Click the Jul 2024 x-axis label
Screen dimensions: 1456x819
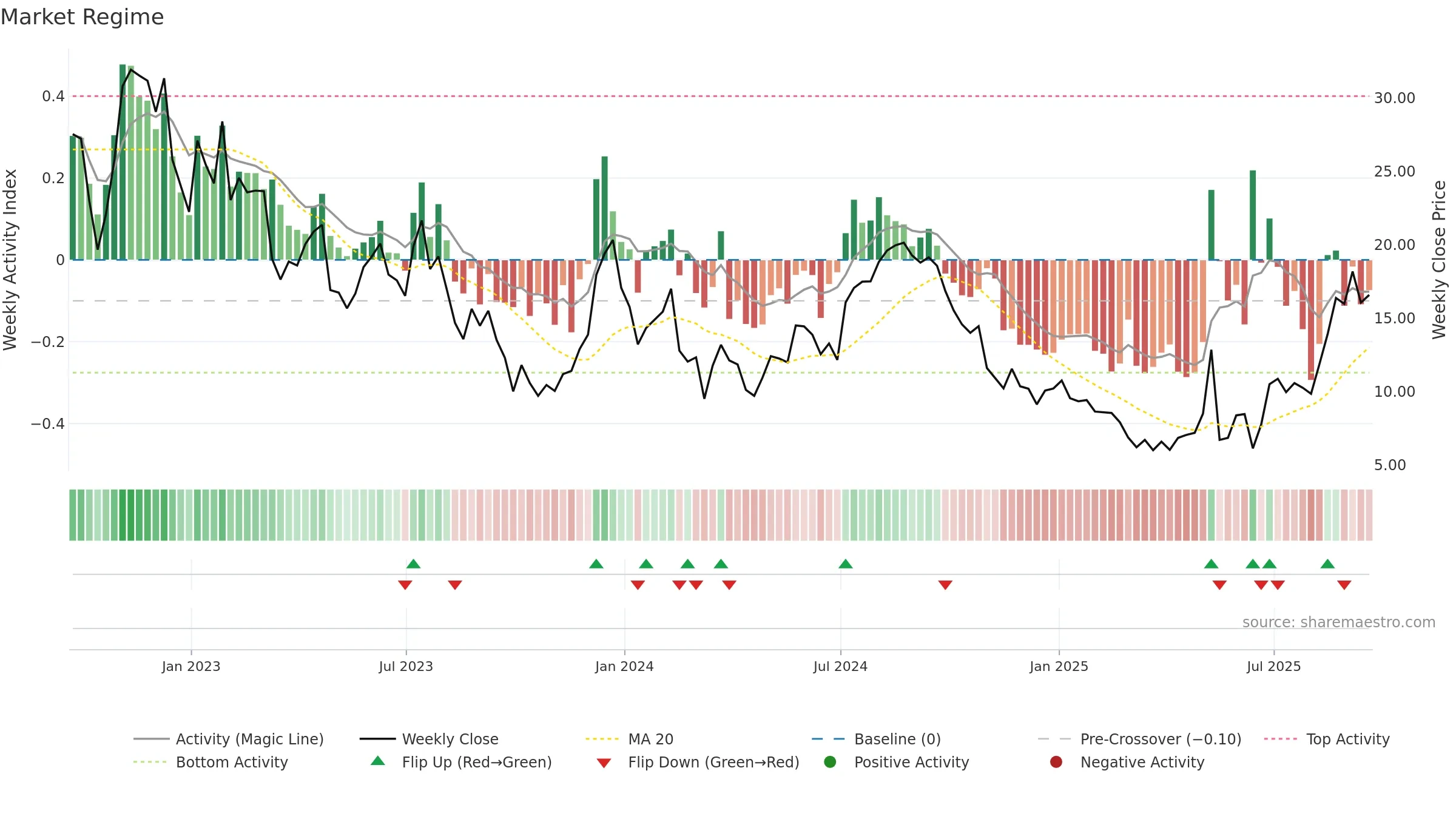[x=840, y=666]
